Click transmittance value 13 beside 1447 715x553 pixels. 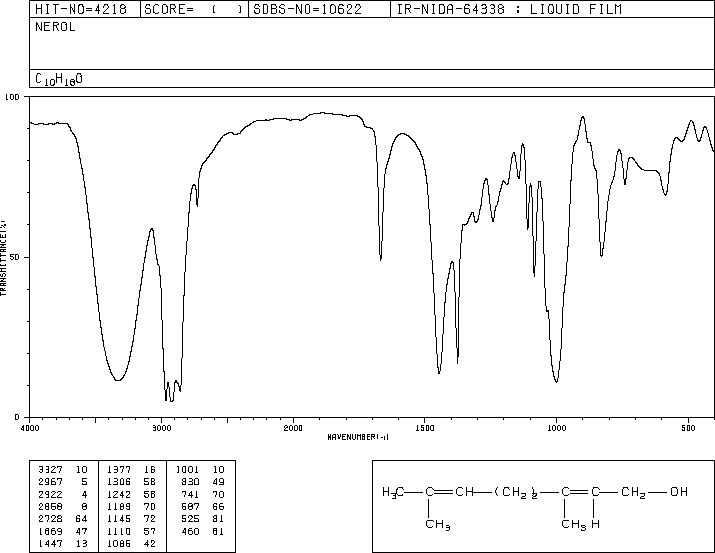click(82, 543)
